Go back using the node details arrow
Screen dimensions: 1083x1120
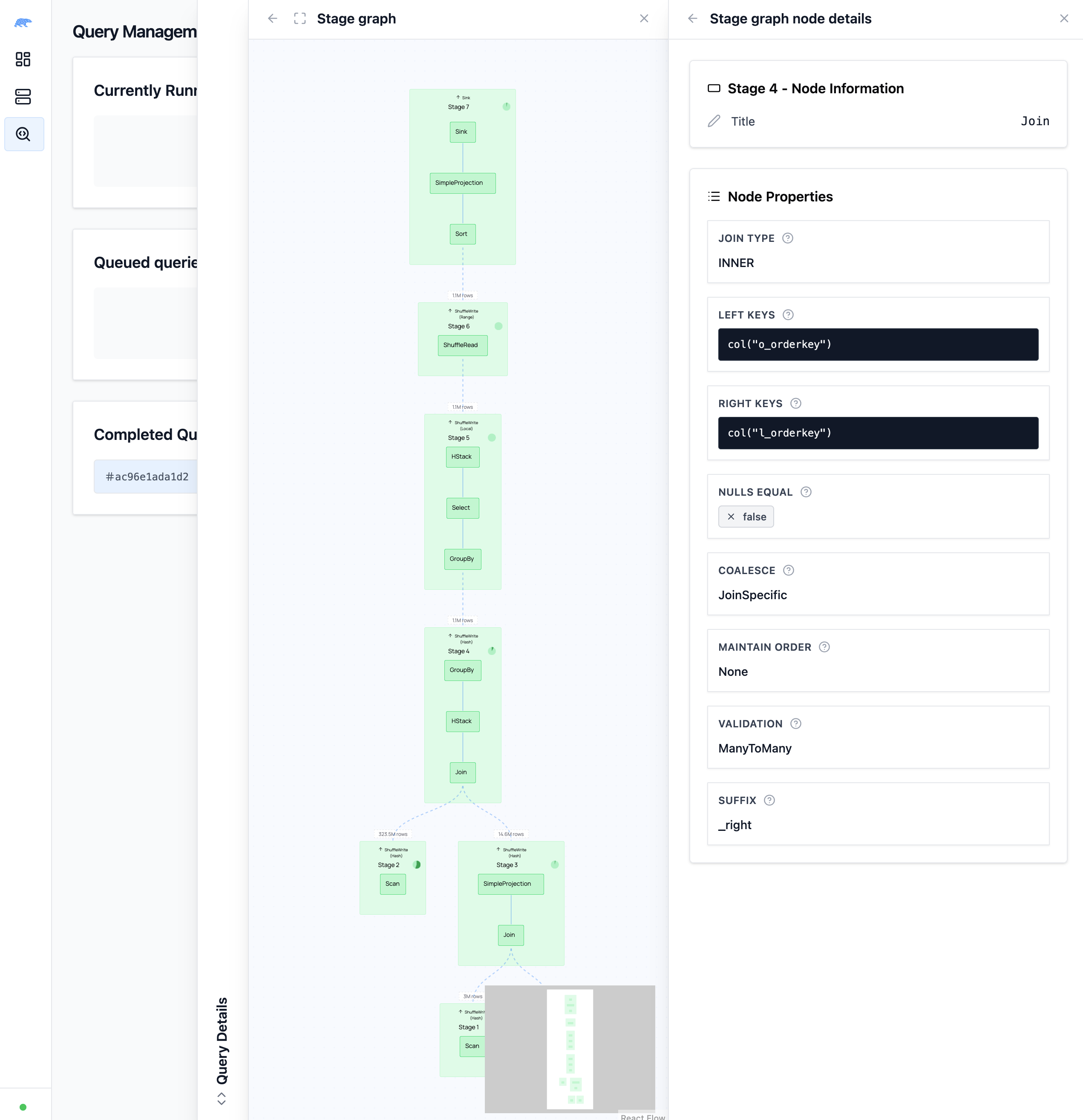(692, 18)
